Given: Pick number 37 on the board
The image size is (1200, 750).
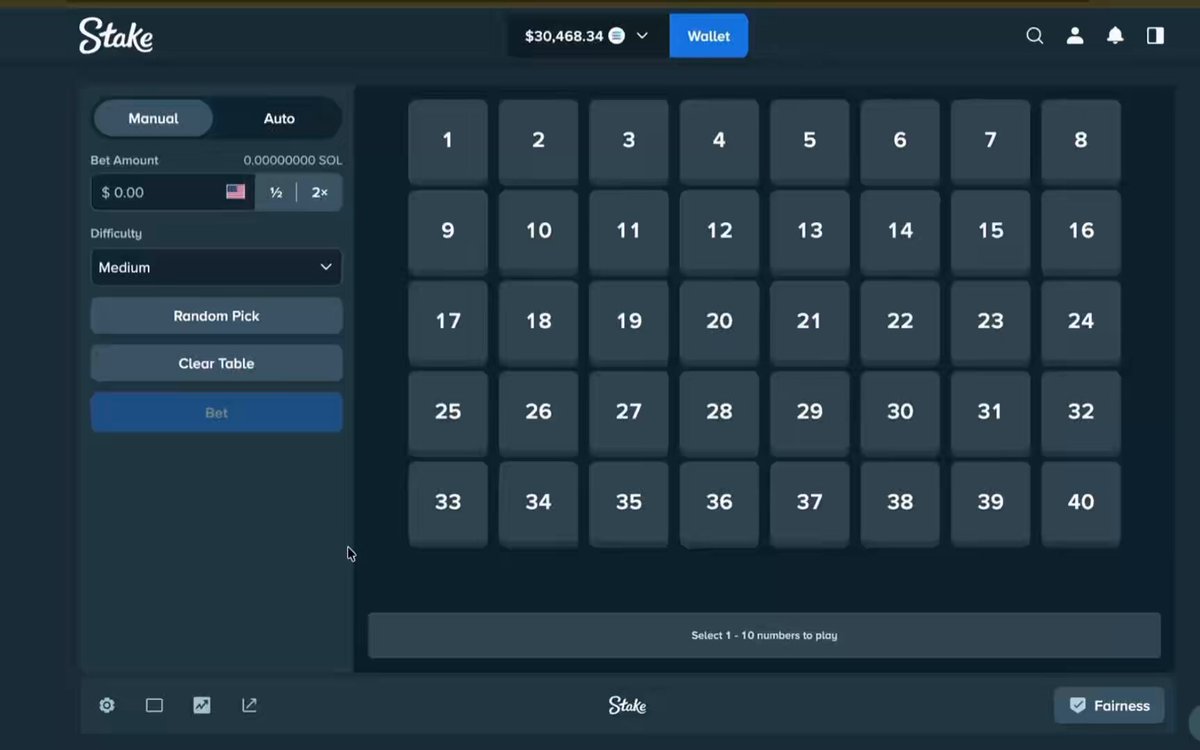Looking at the screenshot, I should [x=809, y=503].
